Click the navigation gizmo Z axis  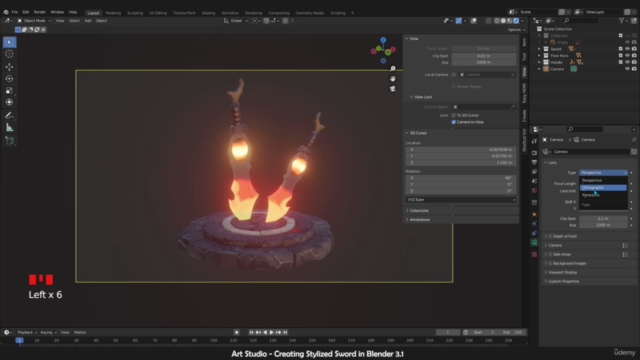pyautogui.click(x=383, y=40)
